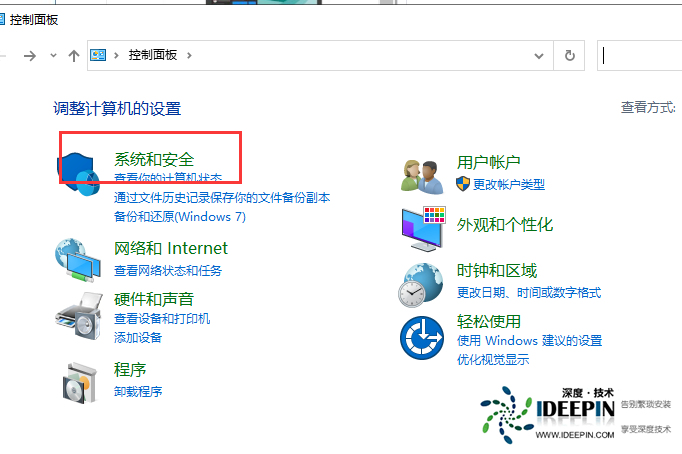Open 时钟和区域 category
Image resolution: width=682 pixels, height=454 pixels.
tap(497, 270)
